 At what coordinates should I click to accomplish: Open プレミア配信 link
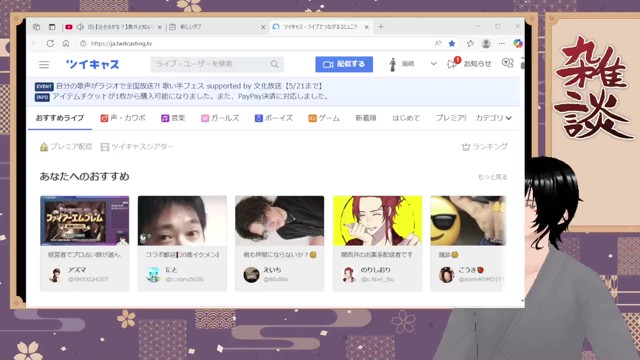pyautogui.click(x=66, y=147)
